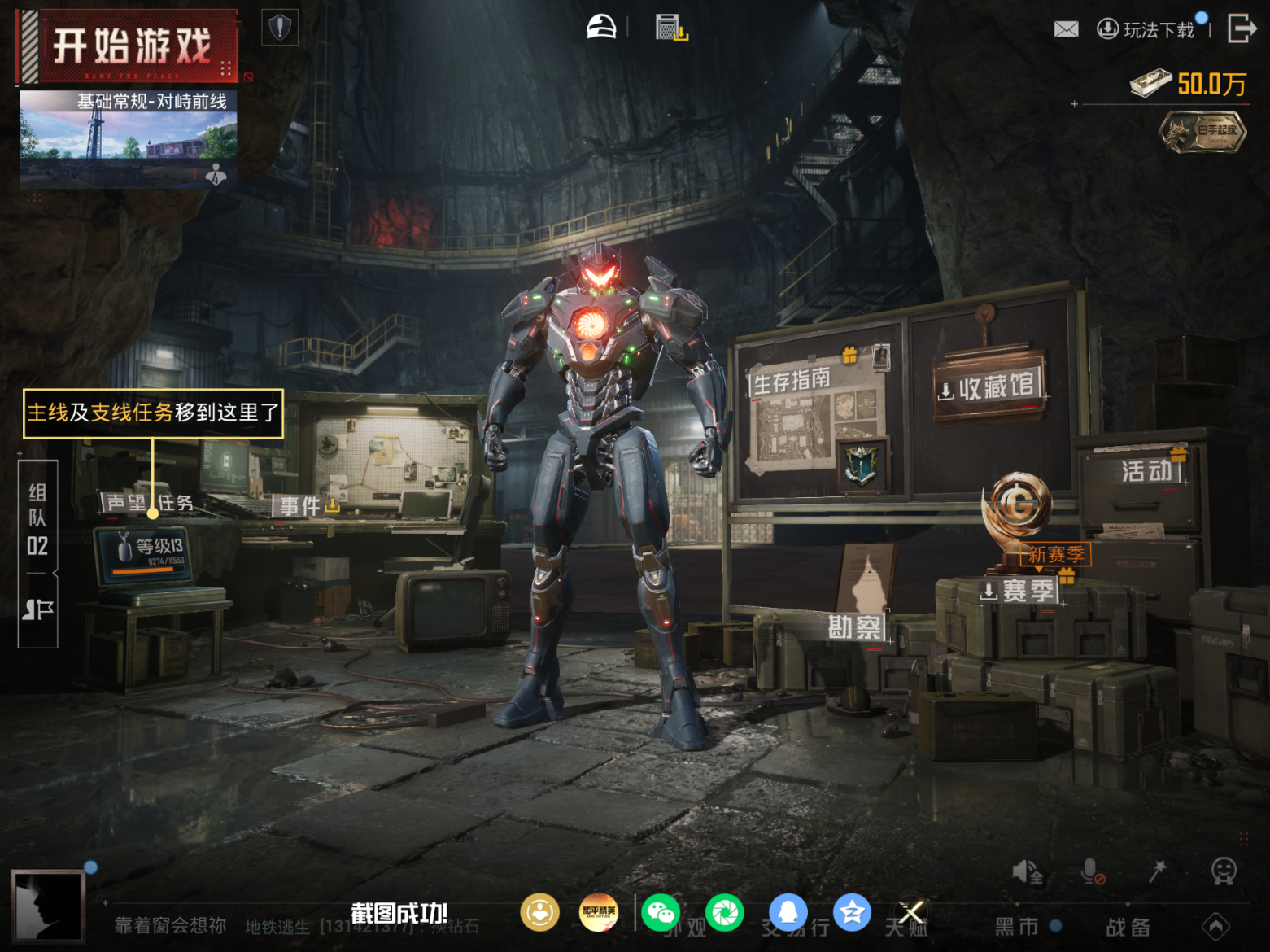View the 50.0万 cash balance
Viewport: 1270px width, 952px height.
click(x=1189, y=83)
